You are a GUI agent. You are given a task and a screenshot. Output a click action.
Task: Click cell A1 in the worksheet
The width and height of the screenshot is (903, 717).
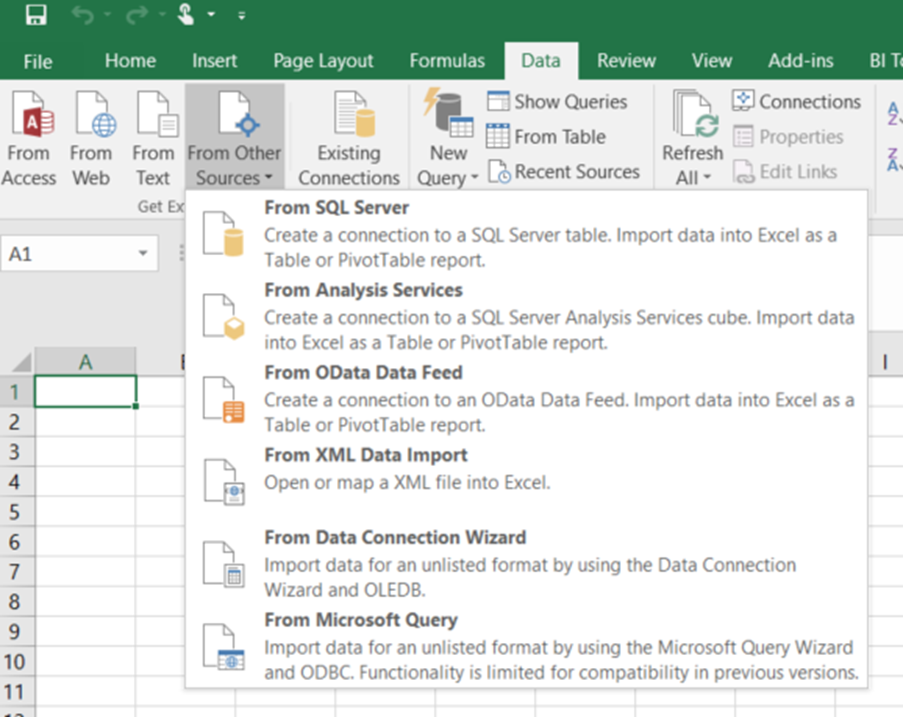(85, 392)
